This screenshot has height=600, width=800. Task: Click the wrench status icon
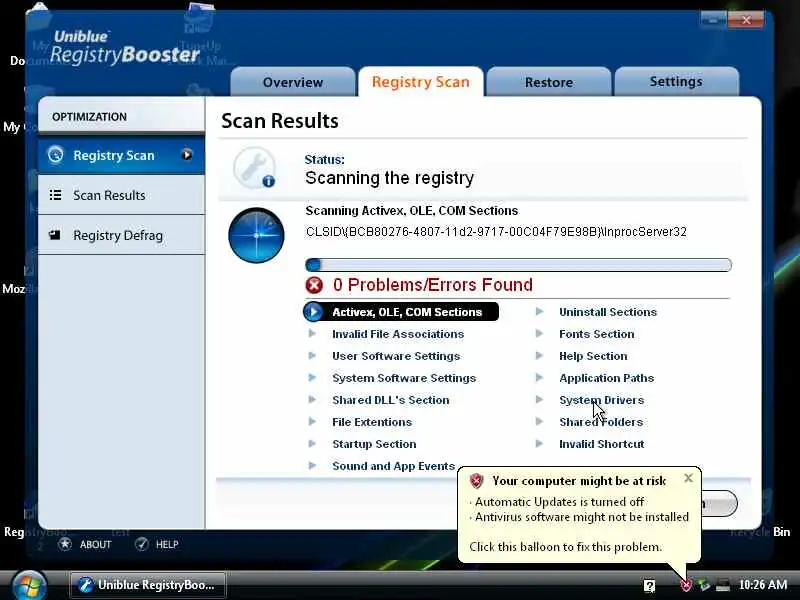(254, 168)
